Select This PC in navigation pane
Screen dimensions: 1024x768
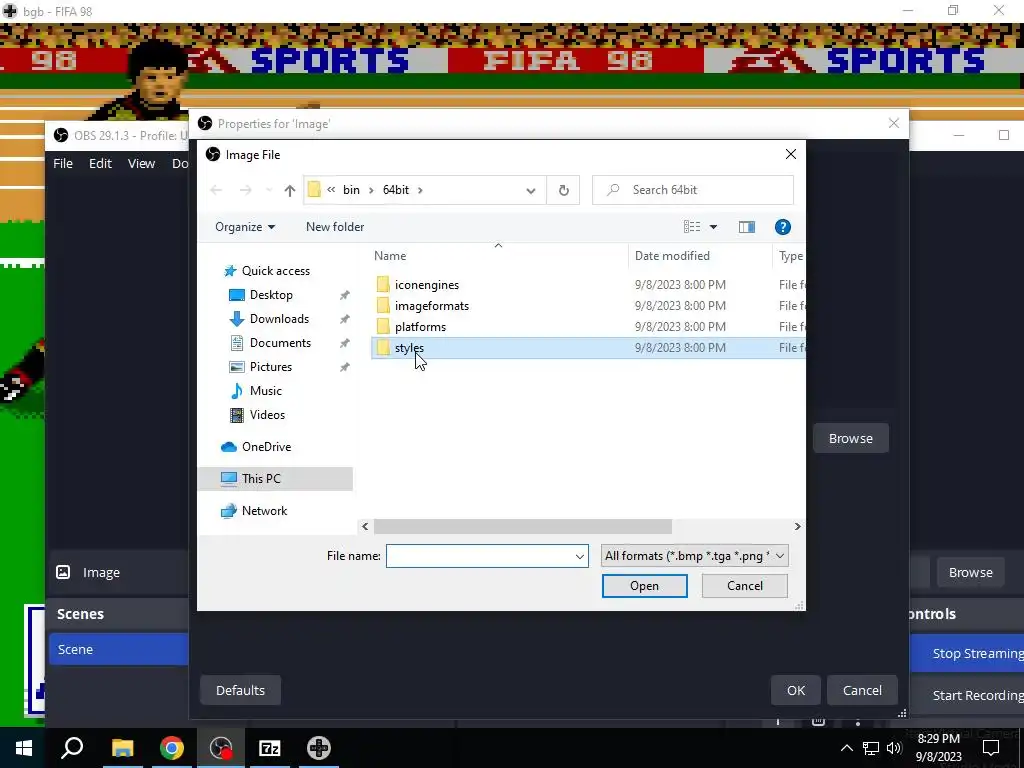(x=275, y=479)
